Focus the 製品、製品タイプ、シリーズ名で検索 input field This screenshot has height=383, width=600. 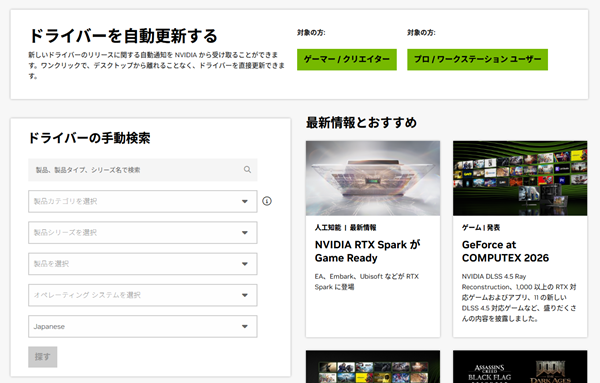click(142, 170)
